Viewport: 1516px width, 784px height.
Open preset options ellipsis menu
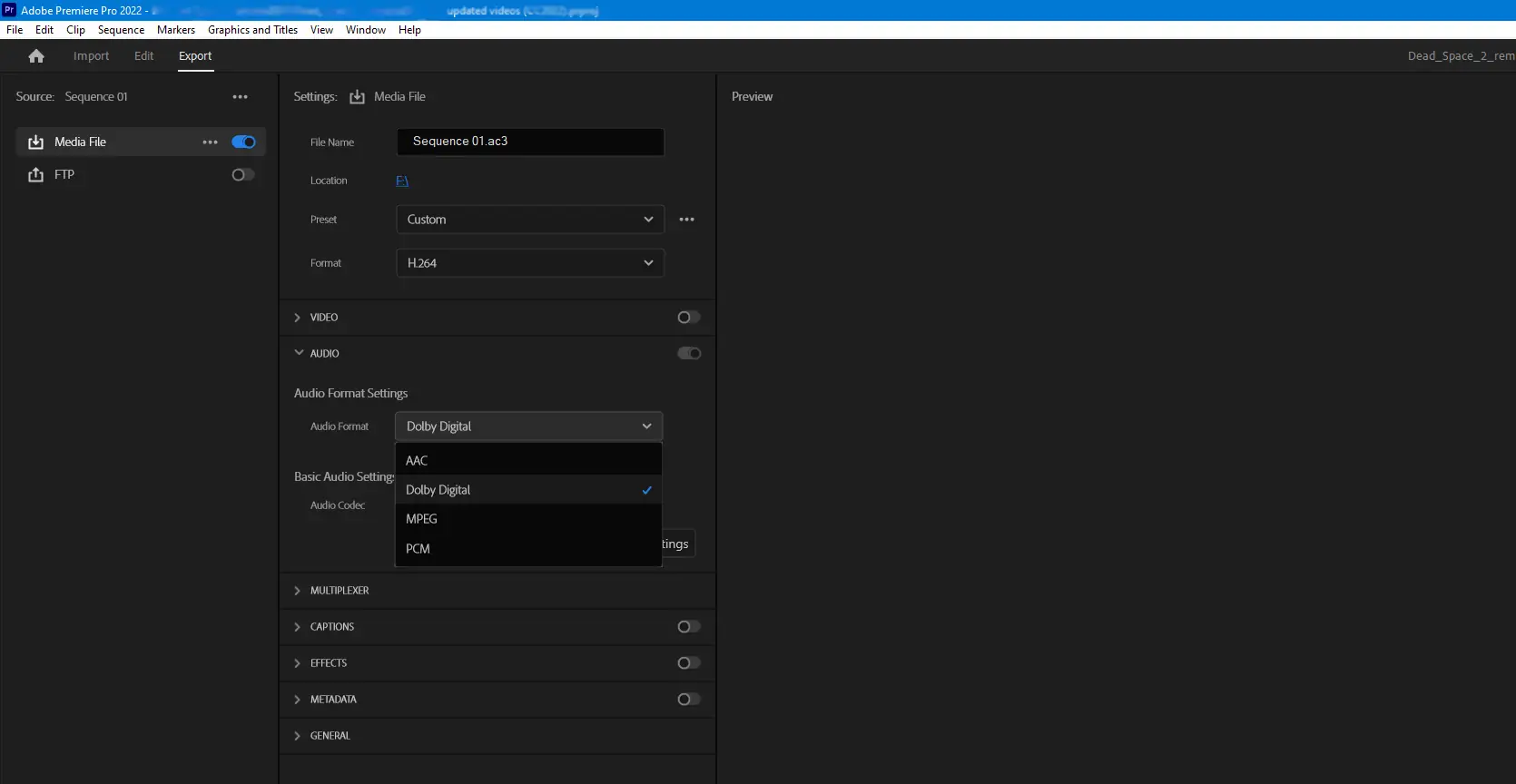click(x=687, y=220)
